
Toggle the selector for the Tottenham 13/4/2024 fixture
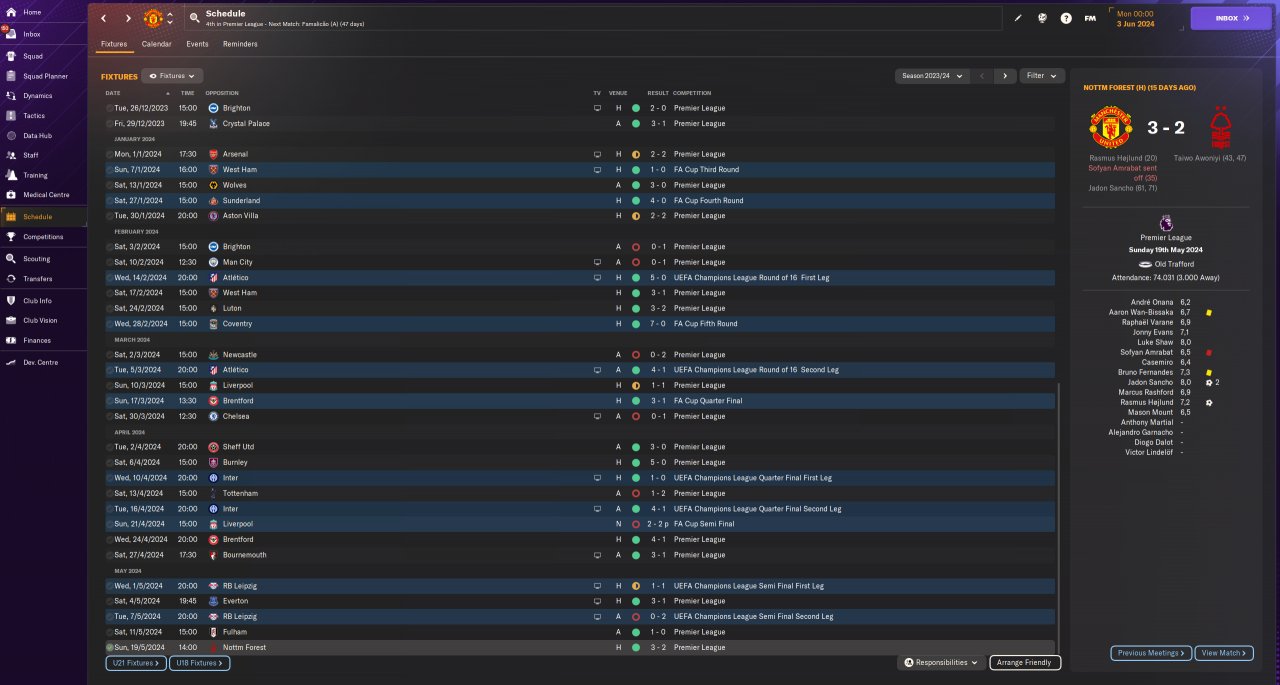109,493
